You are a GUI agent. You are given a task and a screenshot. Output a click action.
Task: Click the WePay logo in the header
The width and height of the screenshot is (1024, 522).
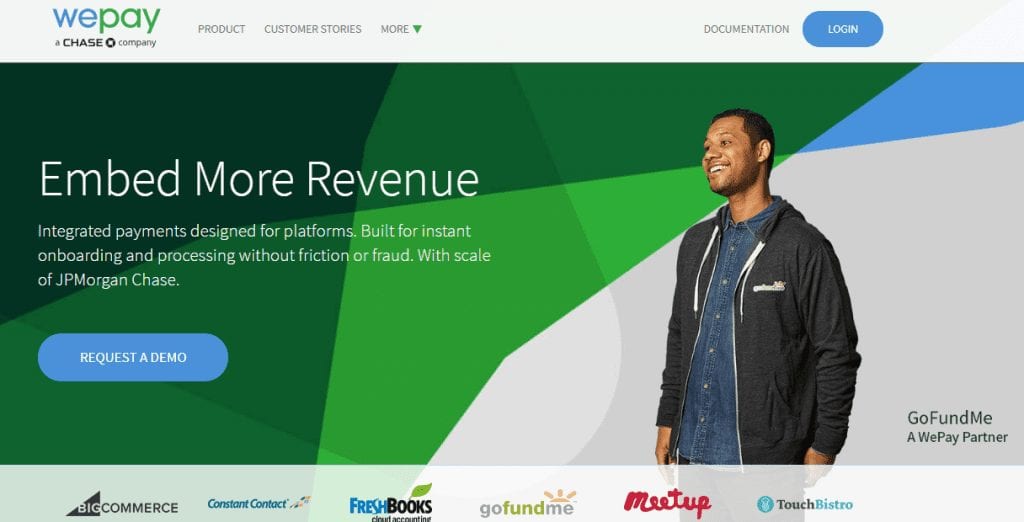[106, 27]
